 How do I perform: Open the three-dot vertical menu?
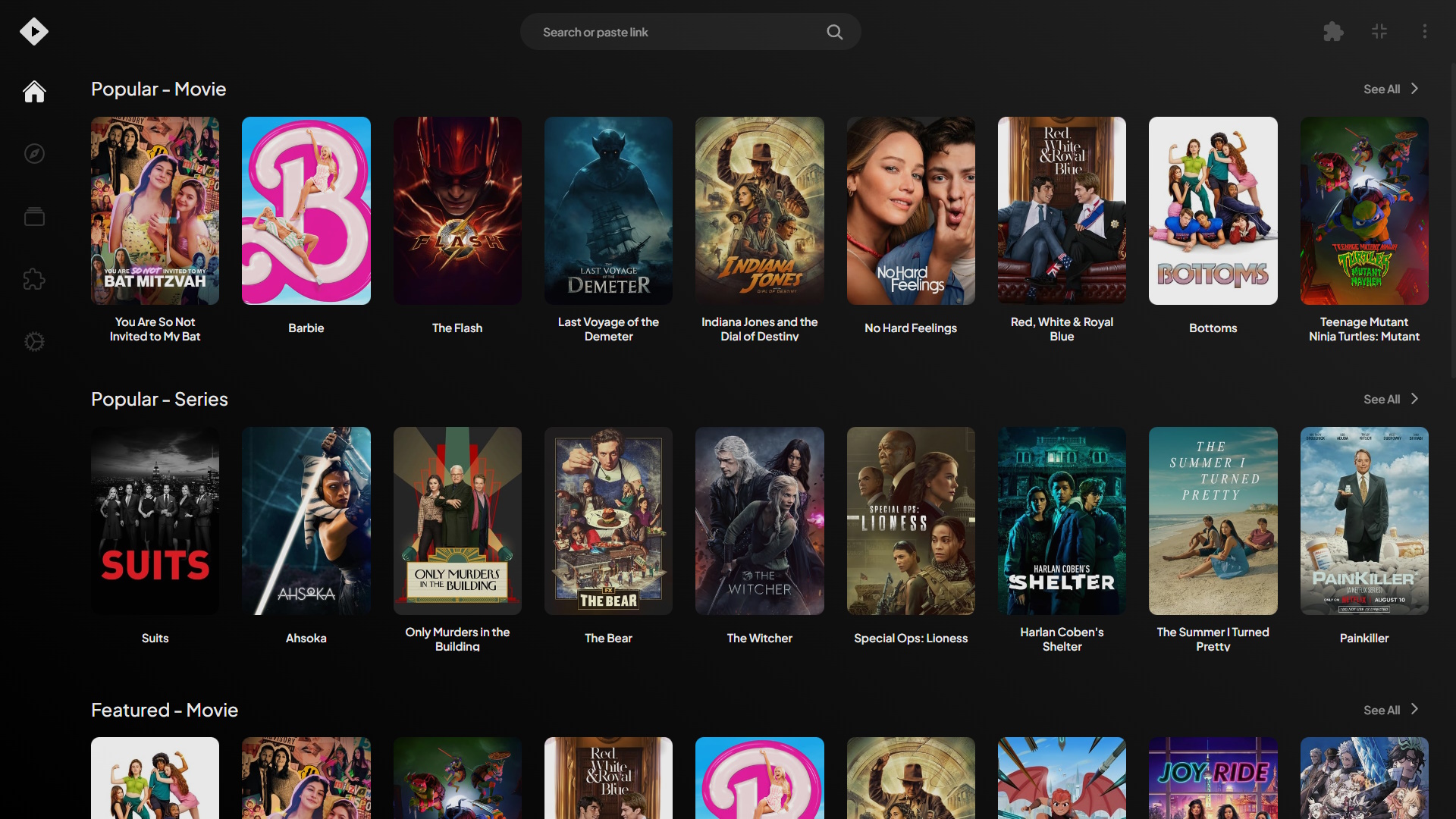[x=1425, y=31]
